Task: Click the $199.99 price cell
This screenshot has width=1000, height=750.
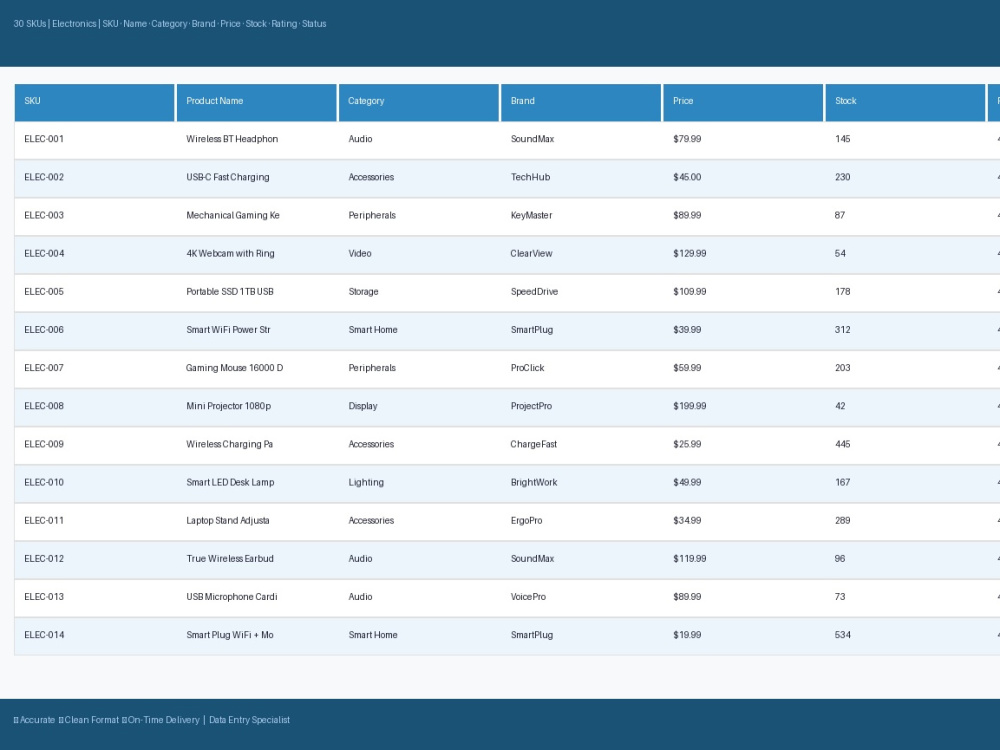Action: click(x=743, y=408)
